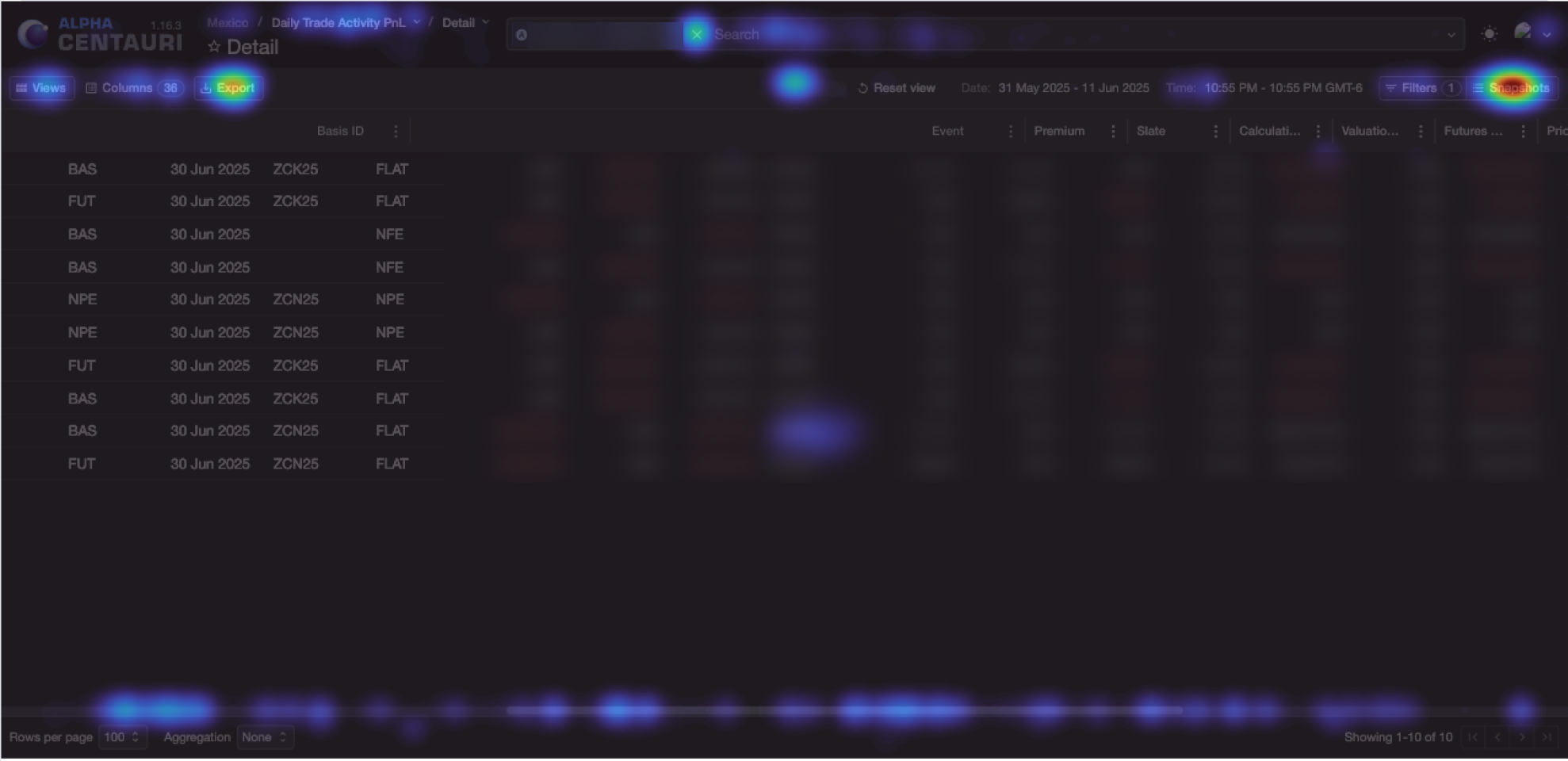Sort by the Basis ID column header
1568x761 pixels.
340,132
